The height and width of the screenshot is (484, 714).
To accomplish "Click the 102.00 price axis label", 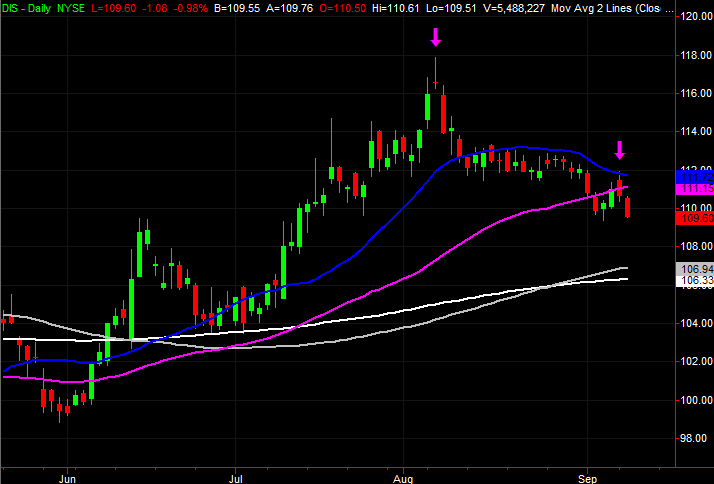I will click(x=697, y=362).
